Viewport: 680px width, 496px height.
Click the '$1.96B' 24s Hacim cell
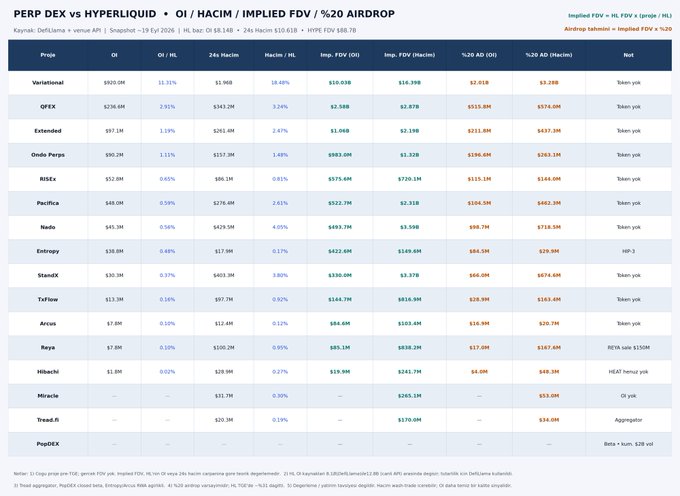pyautogui.click(x=224, y=83)
